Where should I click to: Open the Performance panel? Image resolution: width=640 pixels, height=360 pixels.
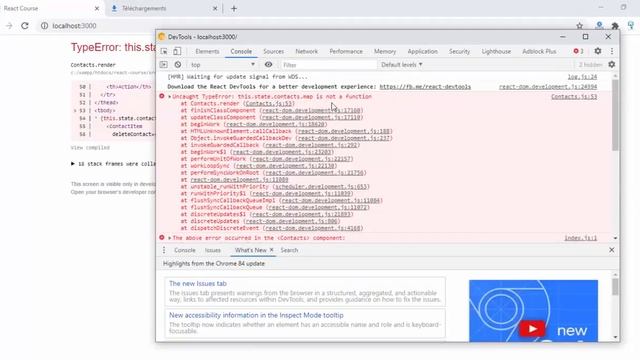tap(346, 51)
